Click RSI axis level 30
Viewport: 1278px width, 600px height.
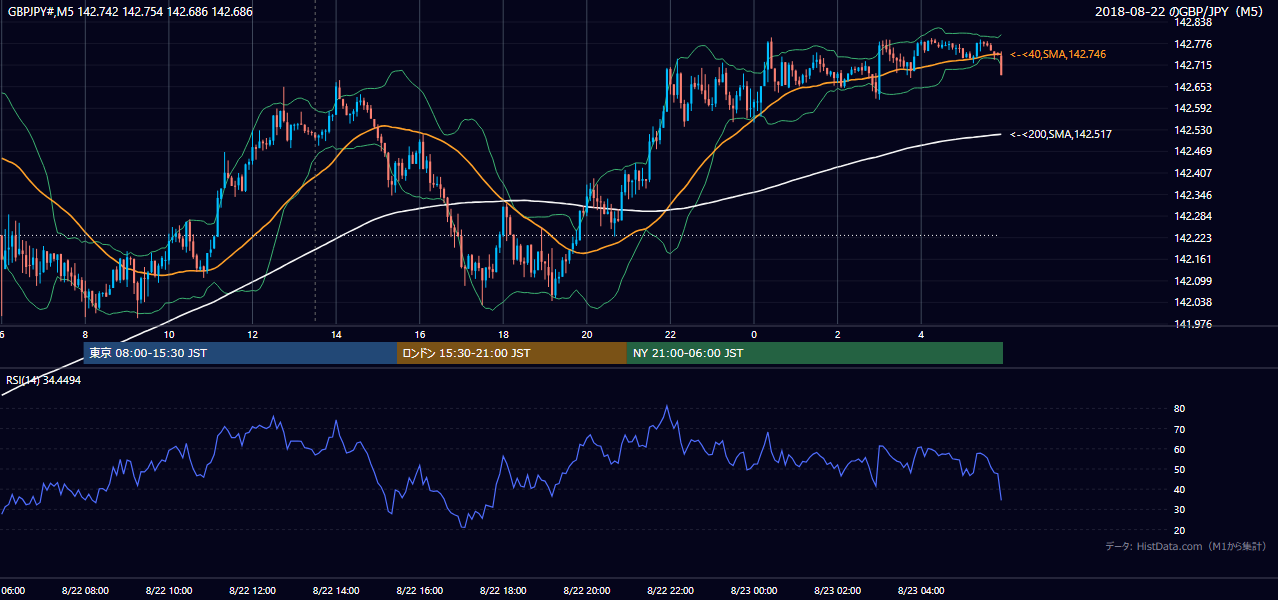(x=1180, y=510)
